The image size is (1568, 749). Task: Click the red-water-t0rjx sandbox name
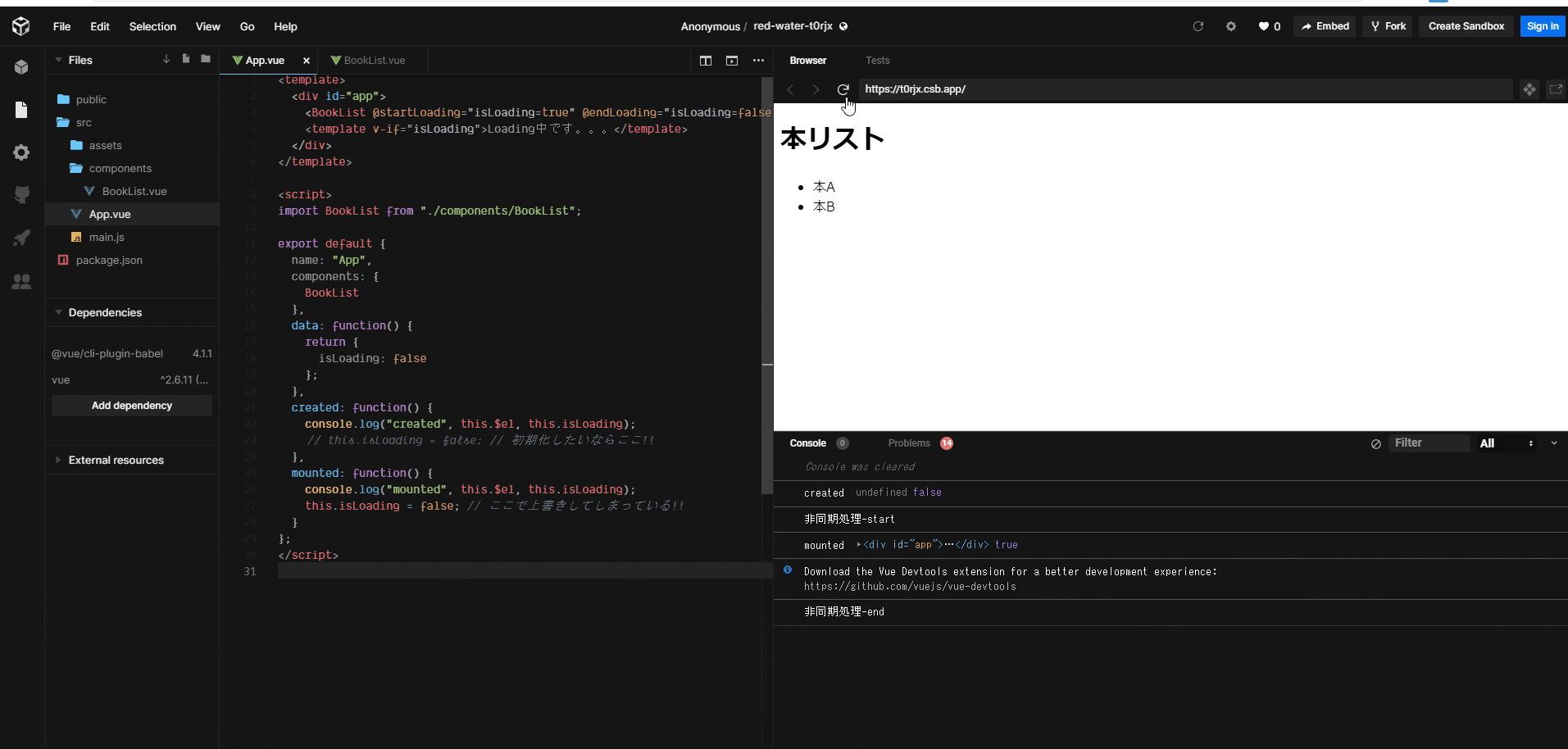click(793, 26)
